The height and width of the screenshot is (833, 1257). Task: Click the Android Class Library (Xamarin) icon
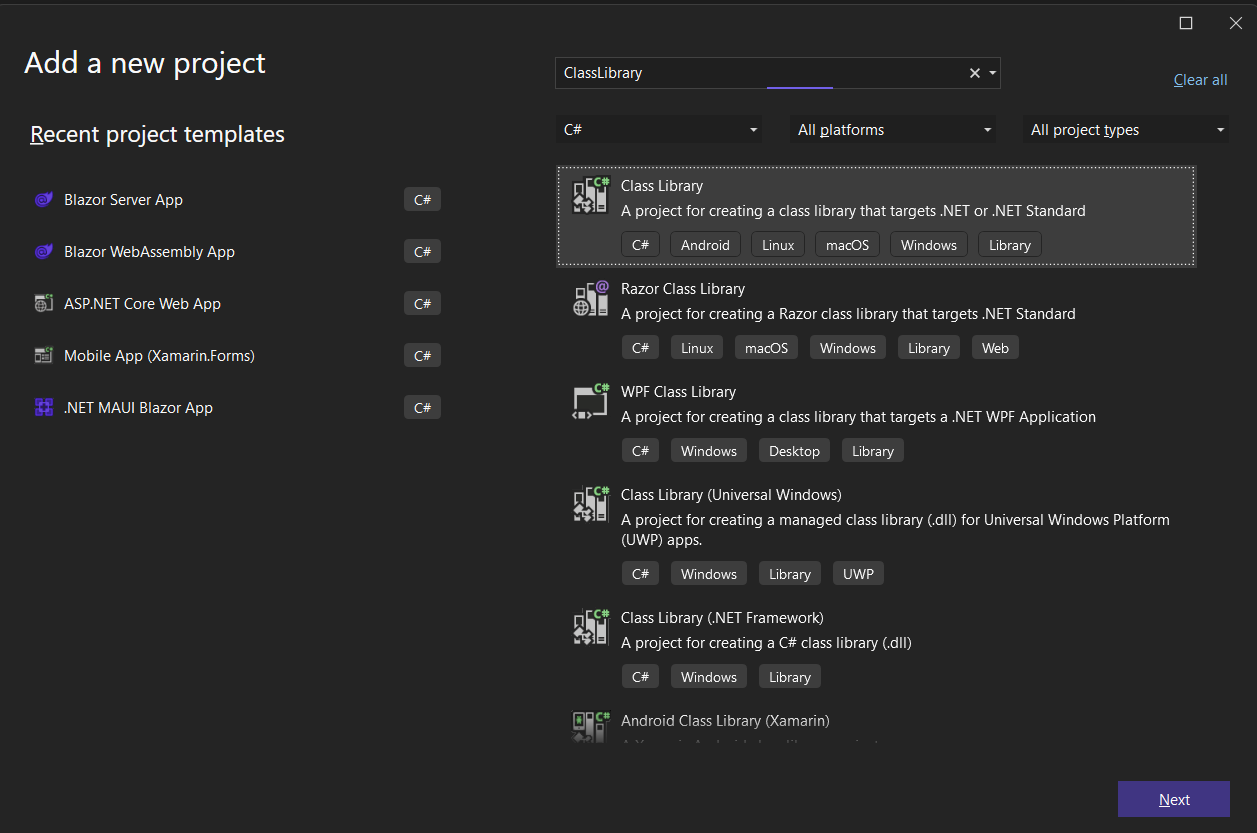point(591,728)
